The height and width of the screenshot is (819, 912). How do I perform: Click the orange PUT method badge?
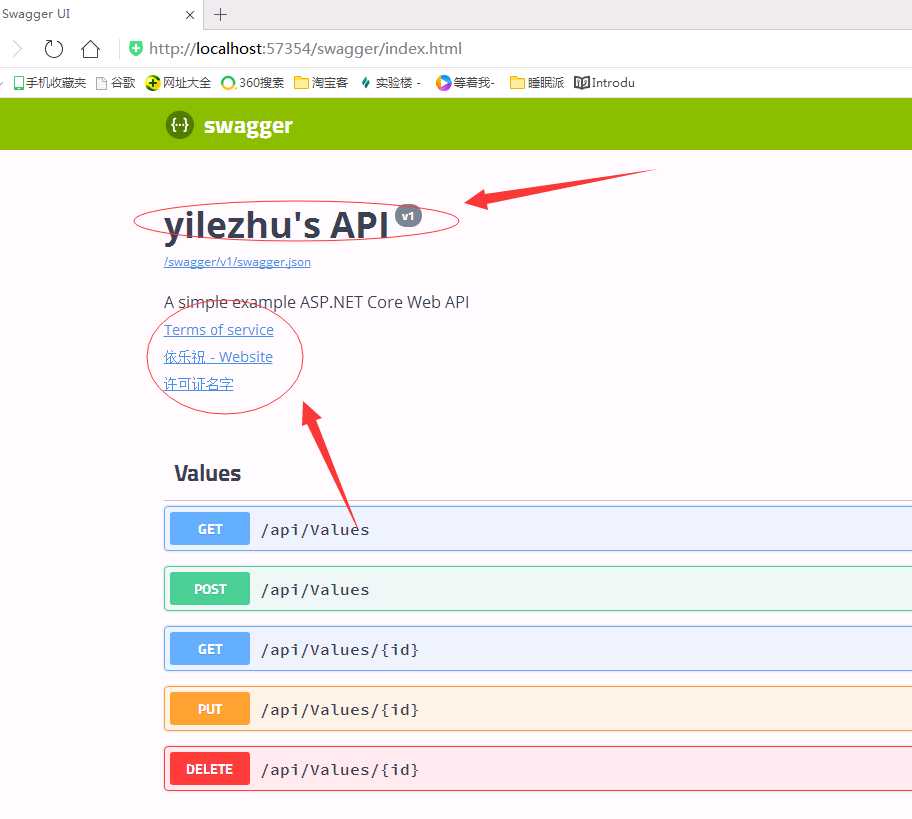coord(210,708)
